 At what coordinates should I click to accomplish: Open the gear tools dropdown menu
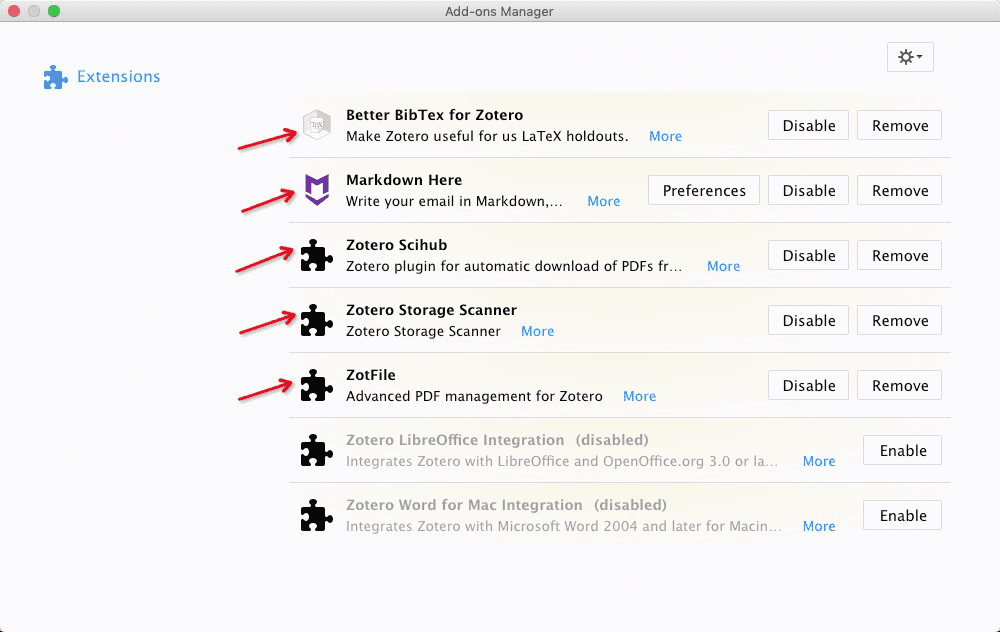pos(909,57)
